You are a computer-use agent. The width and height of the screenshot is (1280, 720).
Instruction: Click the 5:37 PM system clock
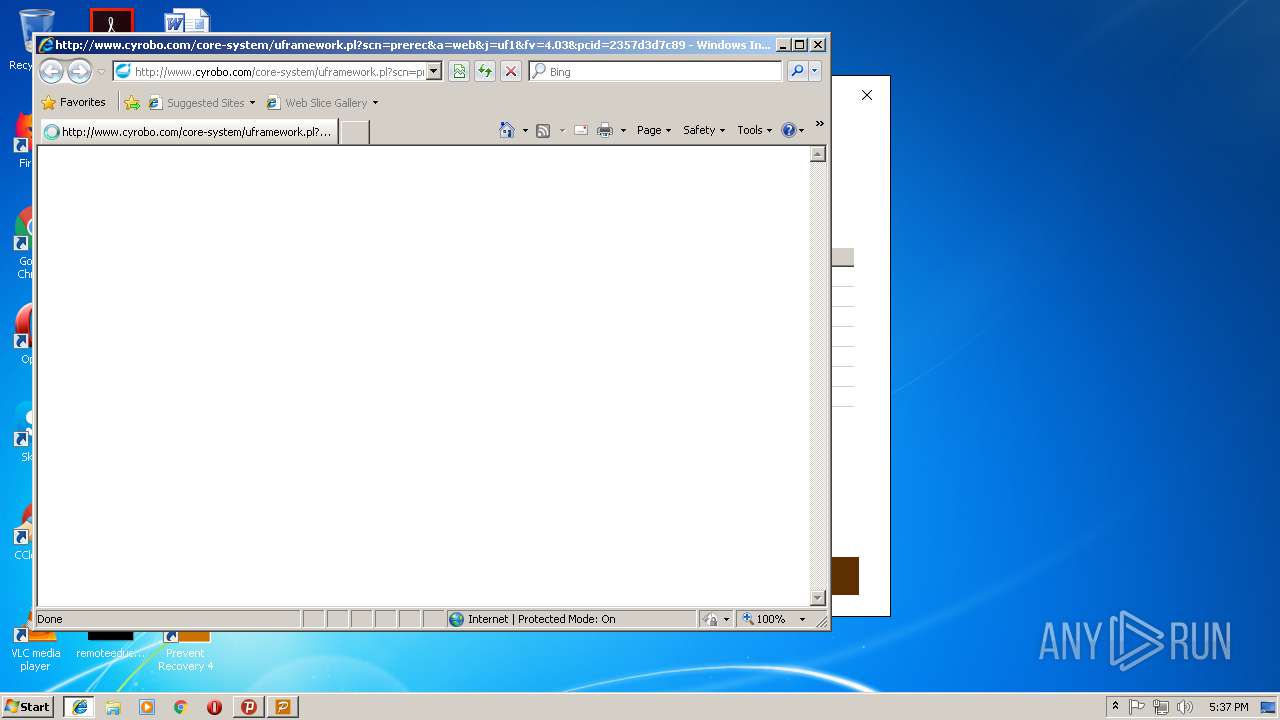point(1228,707)
